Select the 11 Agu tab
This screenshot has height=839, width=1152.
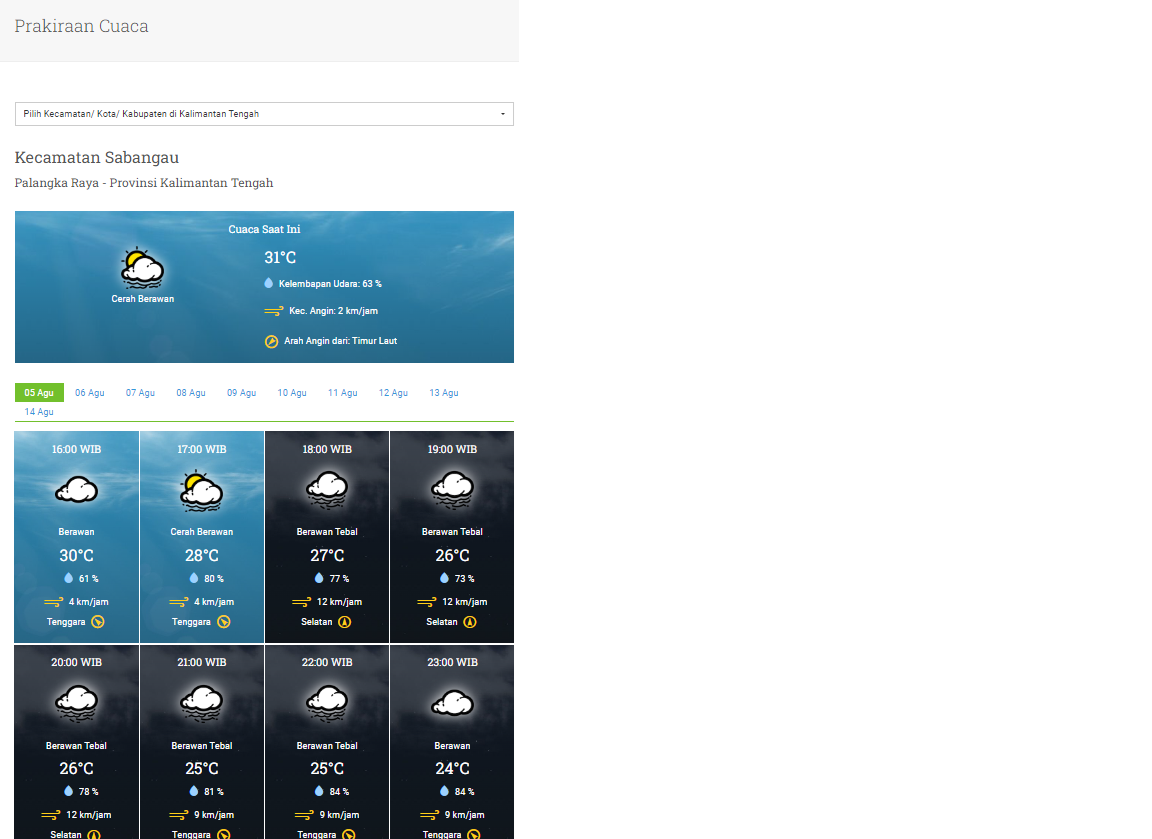(x=342, y=392)
